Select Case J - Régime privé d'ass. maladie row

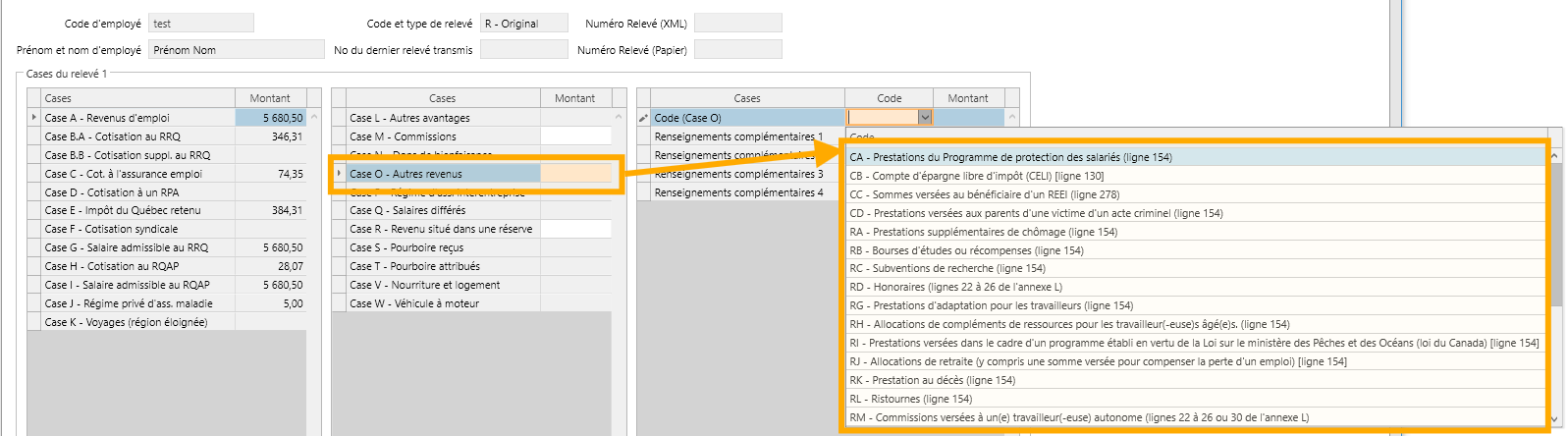[x=167, y=303]
